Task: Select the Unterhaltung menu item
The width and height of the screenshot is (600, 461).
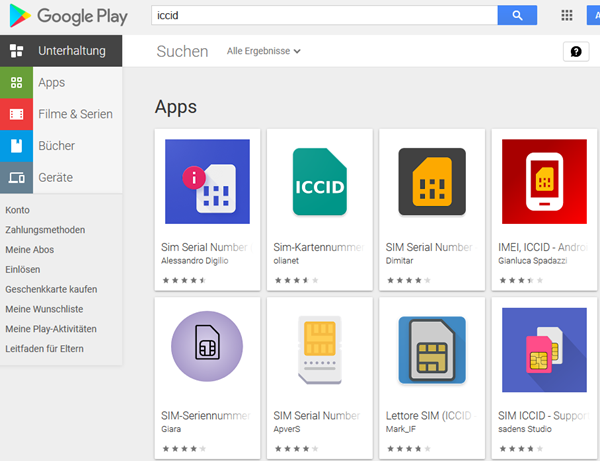Action: 61,51
